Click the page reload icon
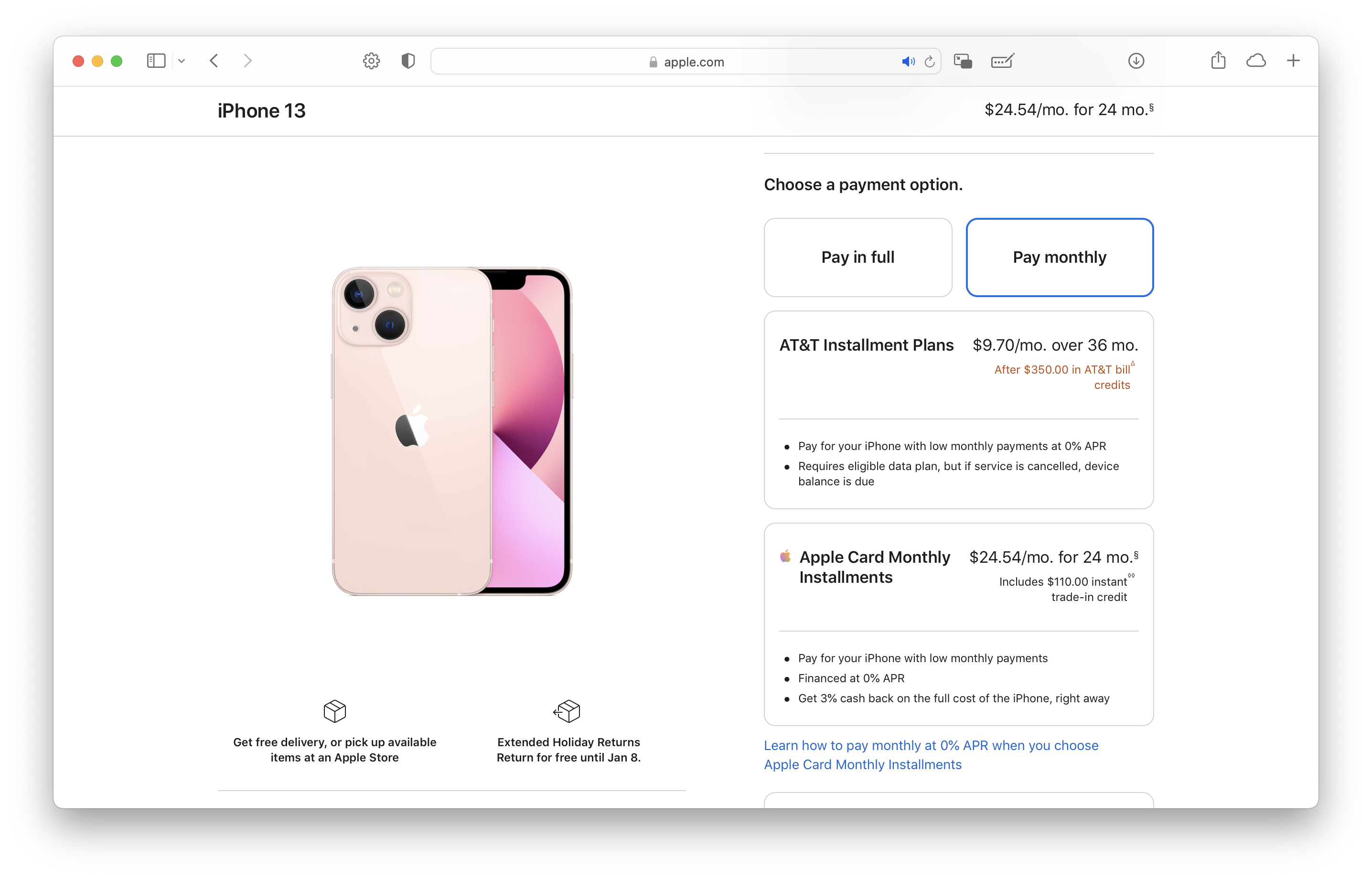 tap(930, 61)
